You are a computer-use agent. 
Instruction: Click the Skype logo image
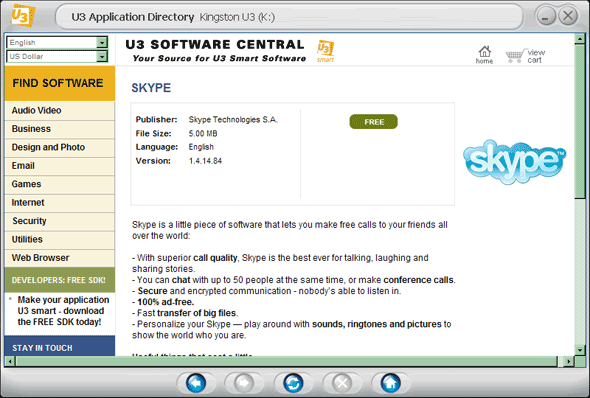click(x=514, y=162)
